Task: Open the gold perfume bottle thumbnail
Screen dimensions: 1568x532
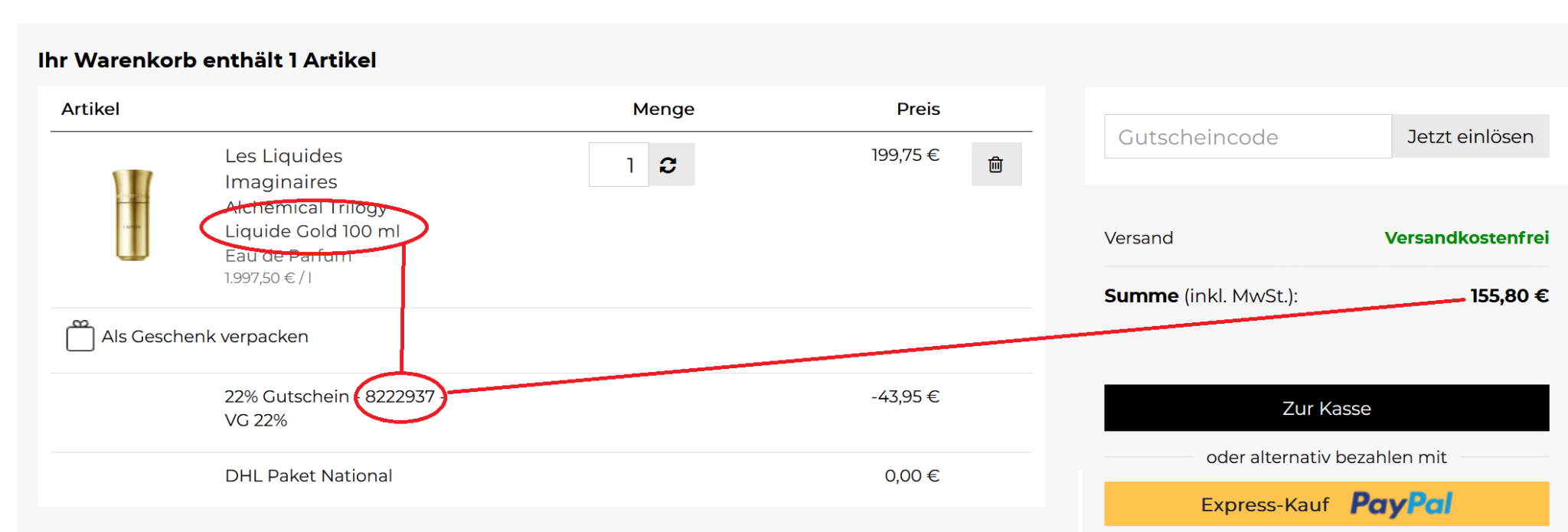Action: click(x=132, y=215)
